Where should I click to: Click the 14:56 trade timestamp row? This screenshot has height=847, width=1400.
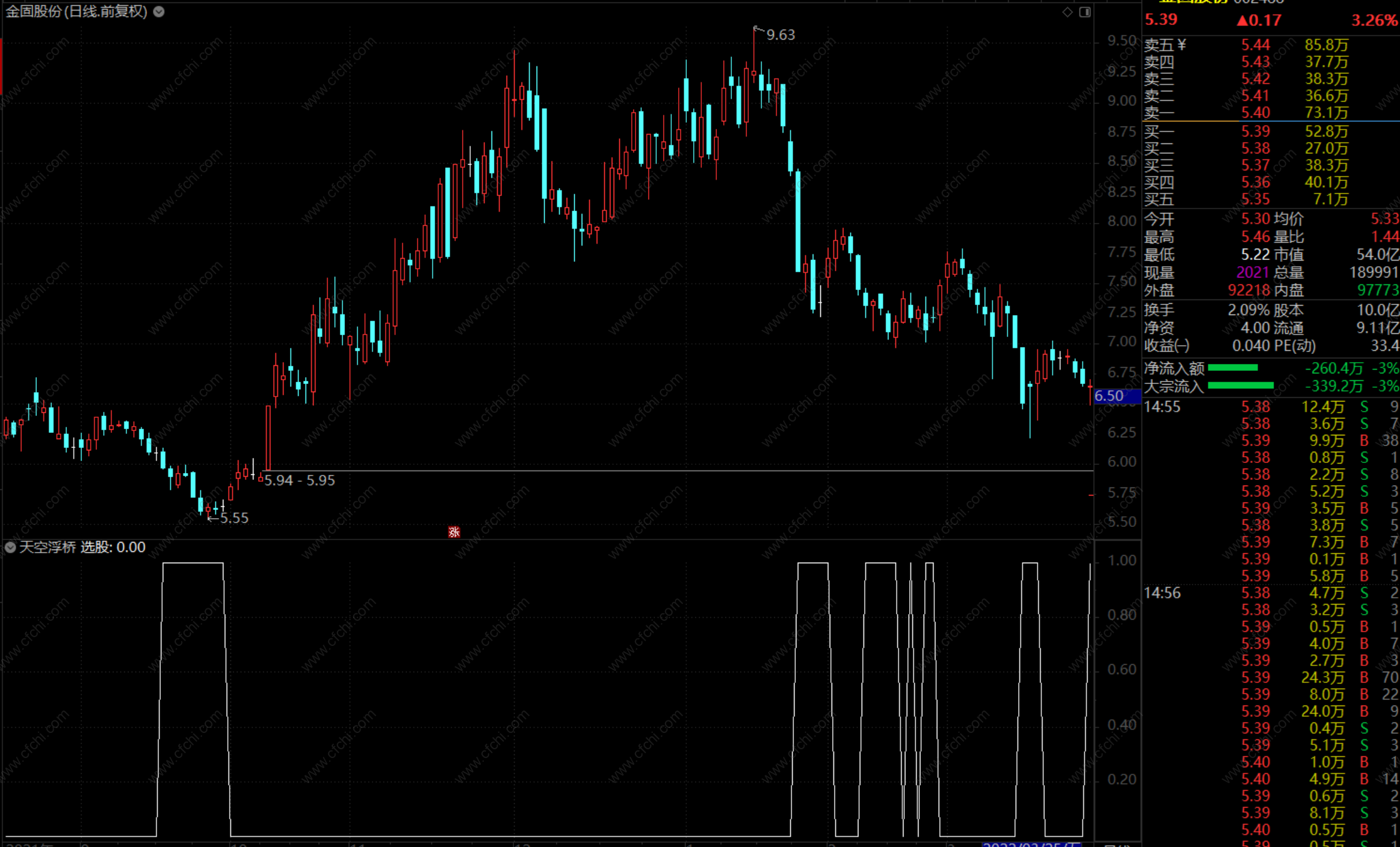(x=1162, y=593)
